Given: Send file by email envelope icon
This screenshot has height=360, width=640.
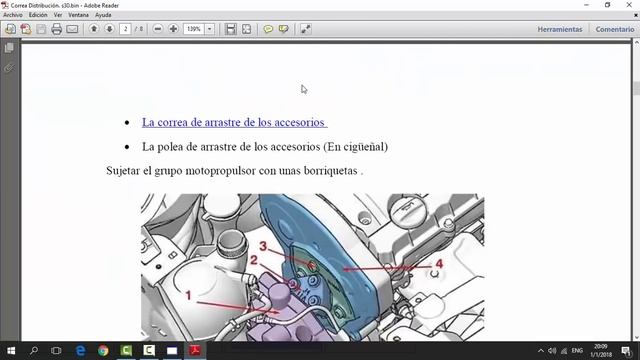Looking at the screenshot, I should click(x=72, y=29).
